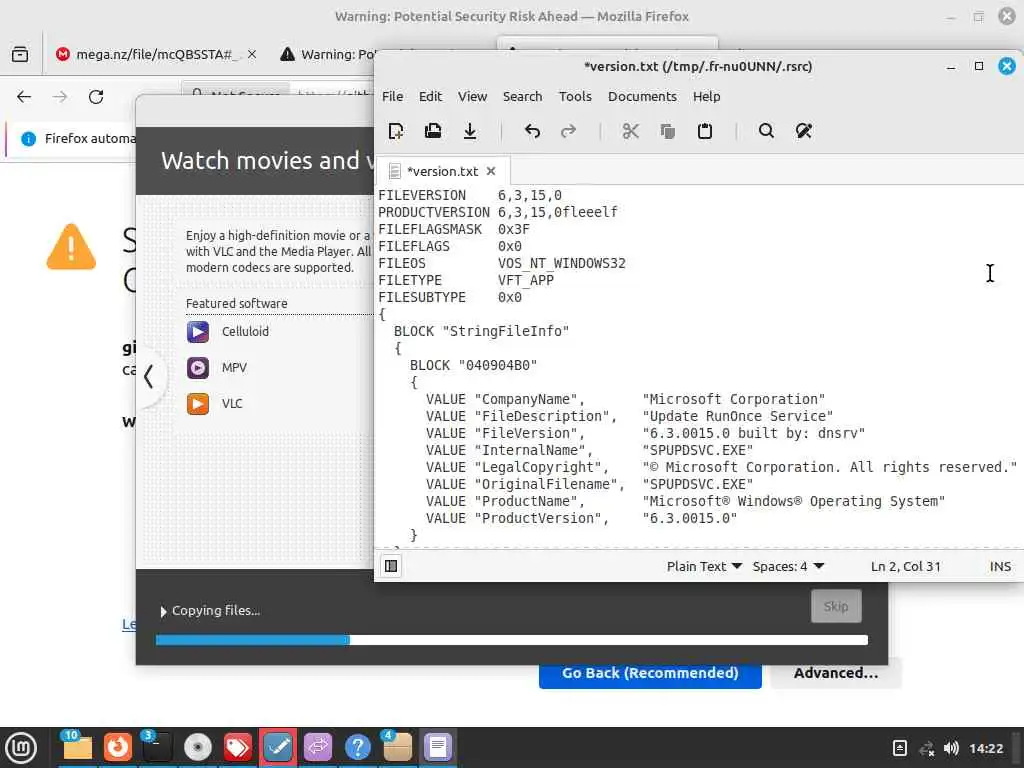Click the purple arrows app in taskbar

coord(318,748)
